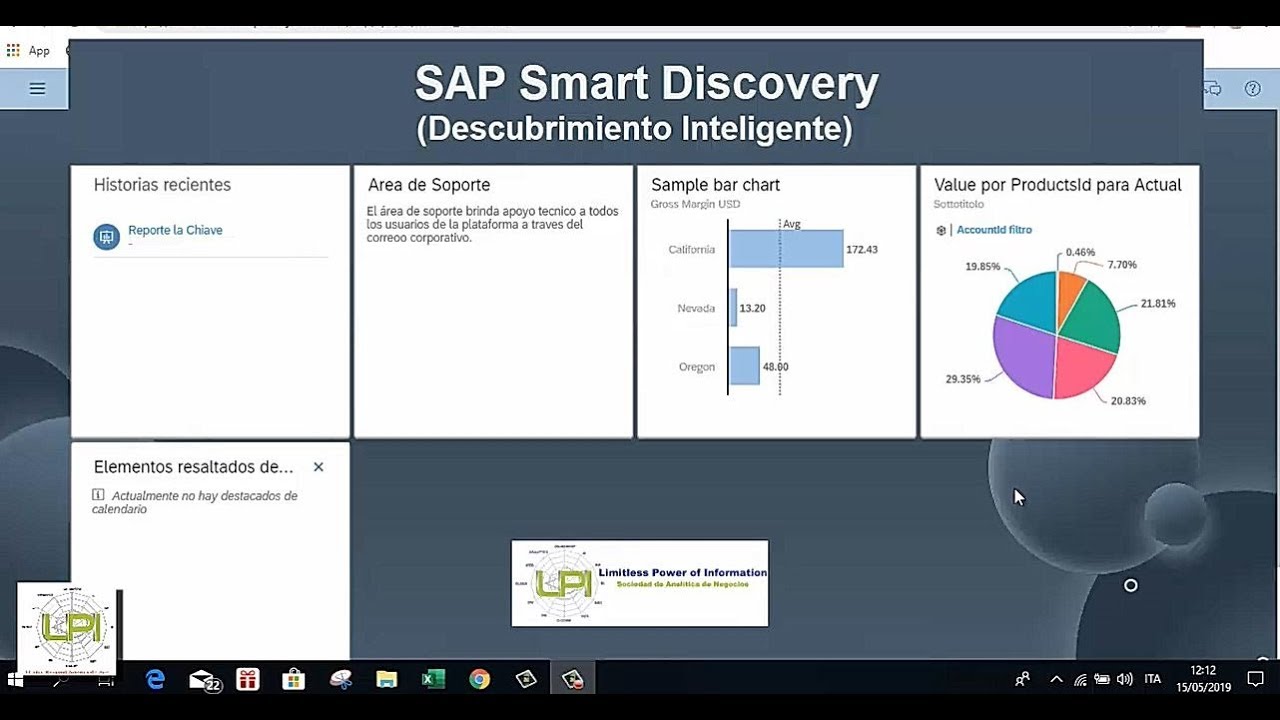Click the Chrome Apps grid icon

pyautogui.click(x=13, y=50)
